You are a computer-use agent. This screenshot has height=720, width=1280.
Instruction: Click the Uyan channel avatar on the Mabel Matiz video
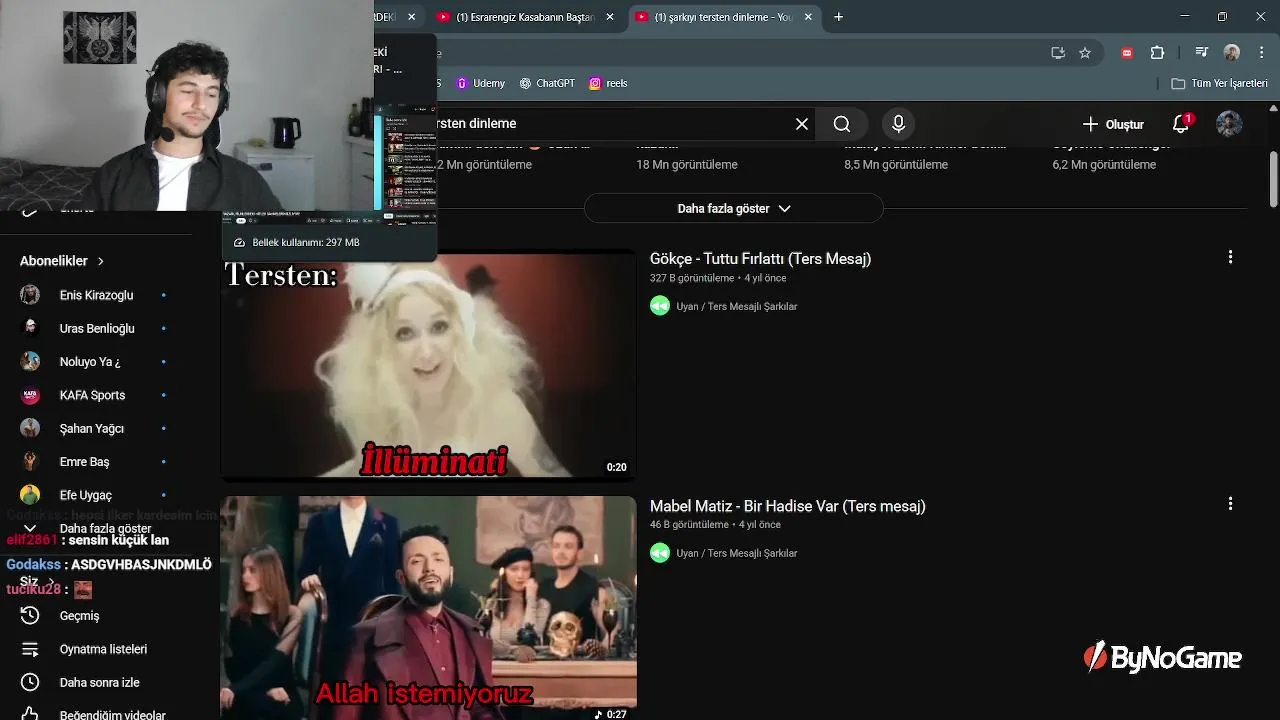(660, 553)
